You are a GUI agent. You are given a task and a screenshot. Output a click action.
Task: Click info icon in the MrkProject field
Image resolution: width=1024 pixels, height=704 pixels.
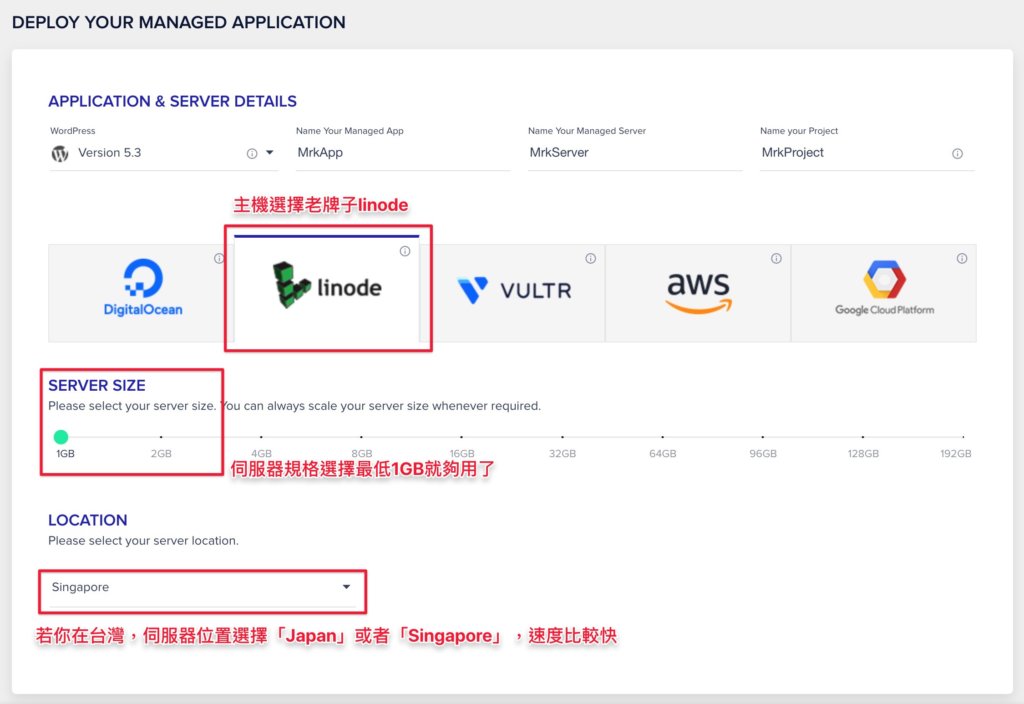[957, 153]
